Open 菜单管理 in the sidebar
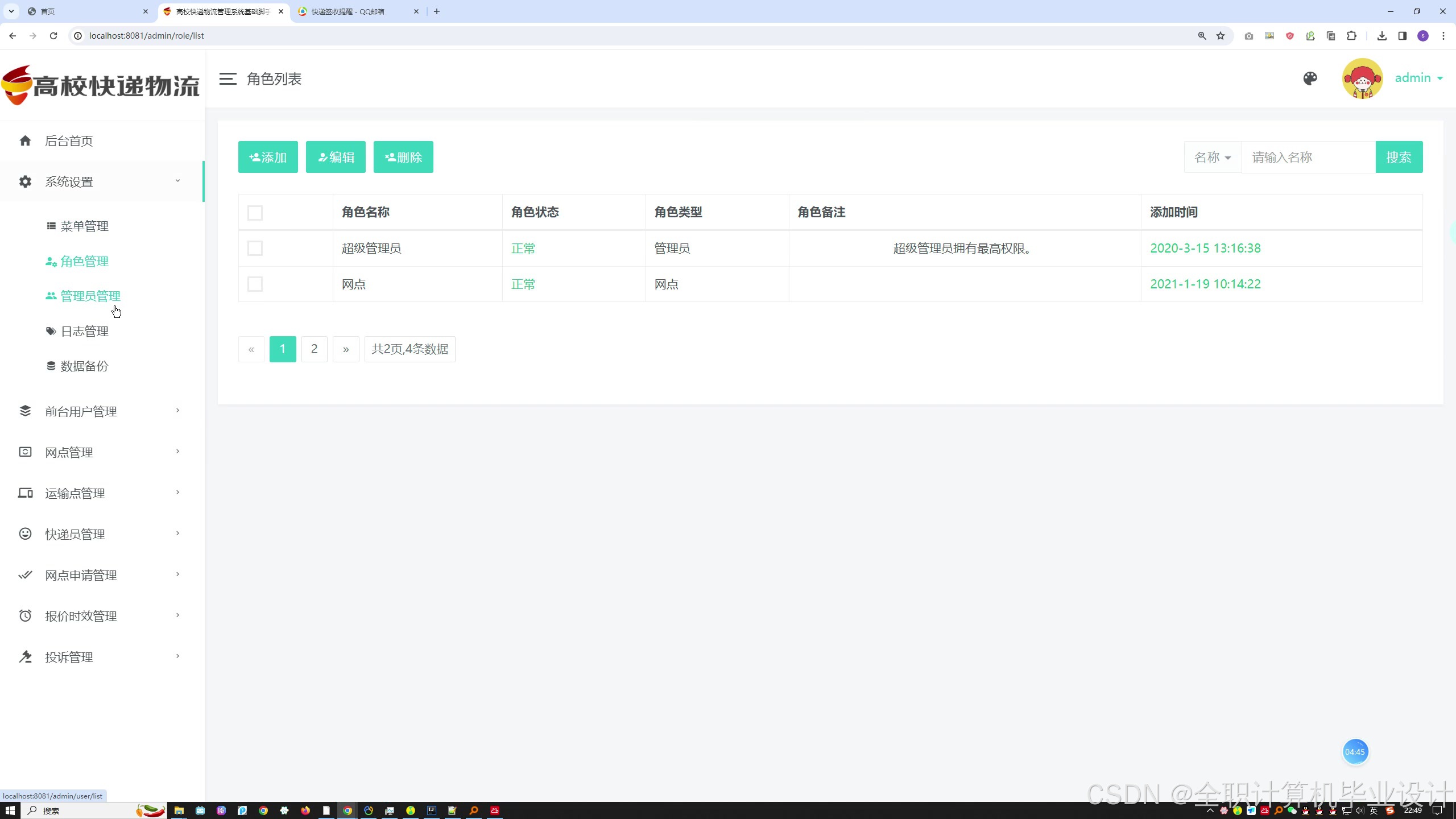Screen dimensions: 1456x819 [84, 226]
